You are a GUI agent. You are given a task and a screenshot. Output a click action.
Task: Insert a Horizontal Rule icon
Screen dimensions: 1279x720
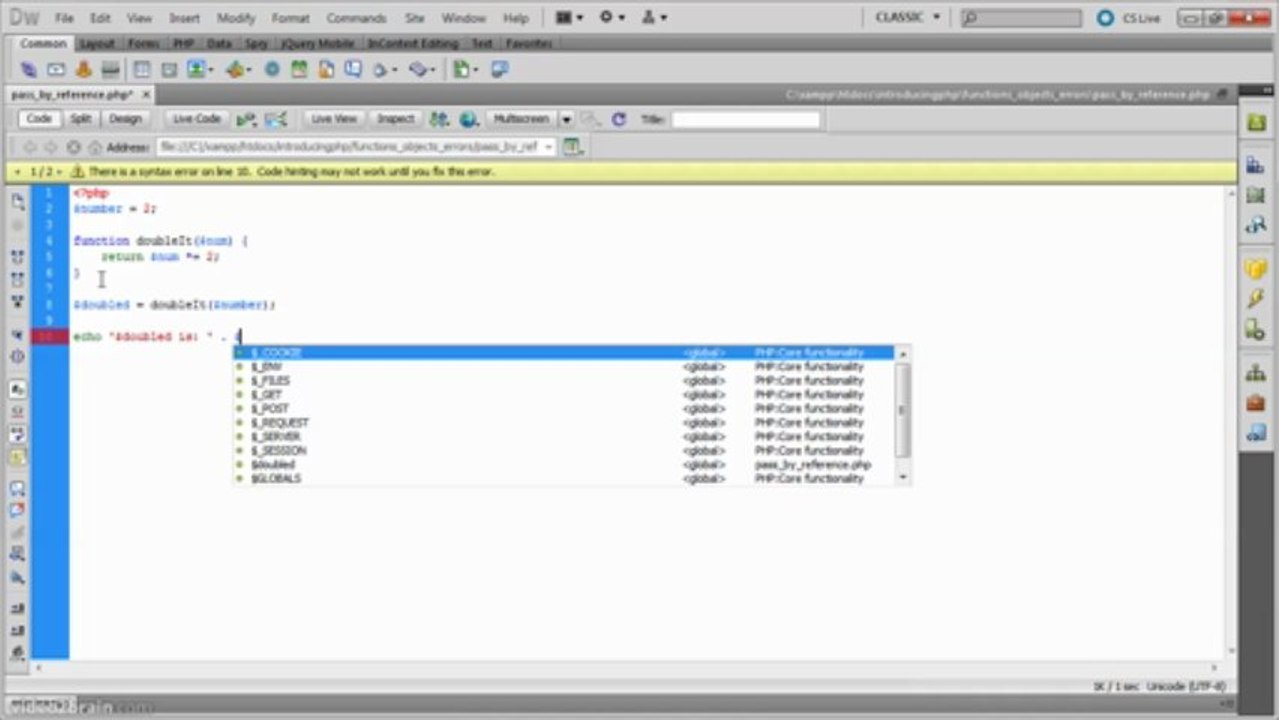110,69
